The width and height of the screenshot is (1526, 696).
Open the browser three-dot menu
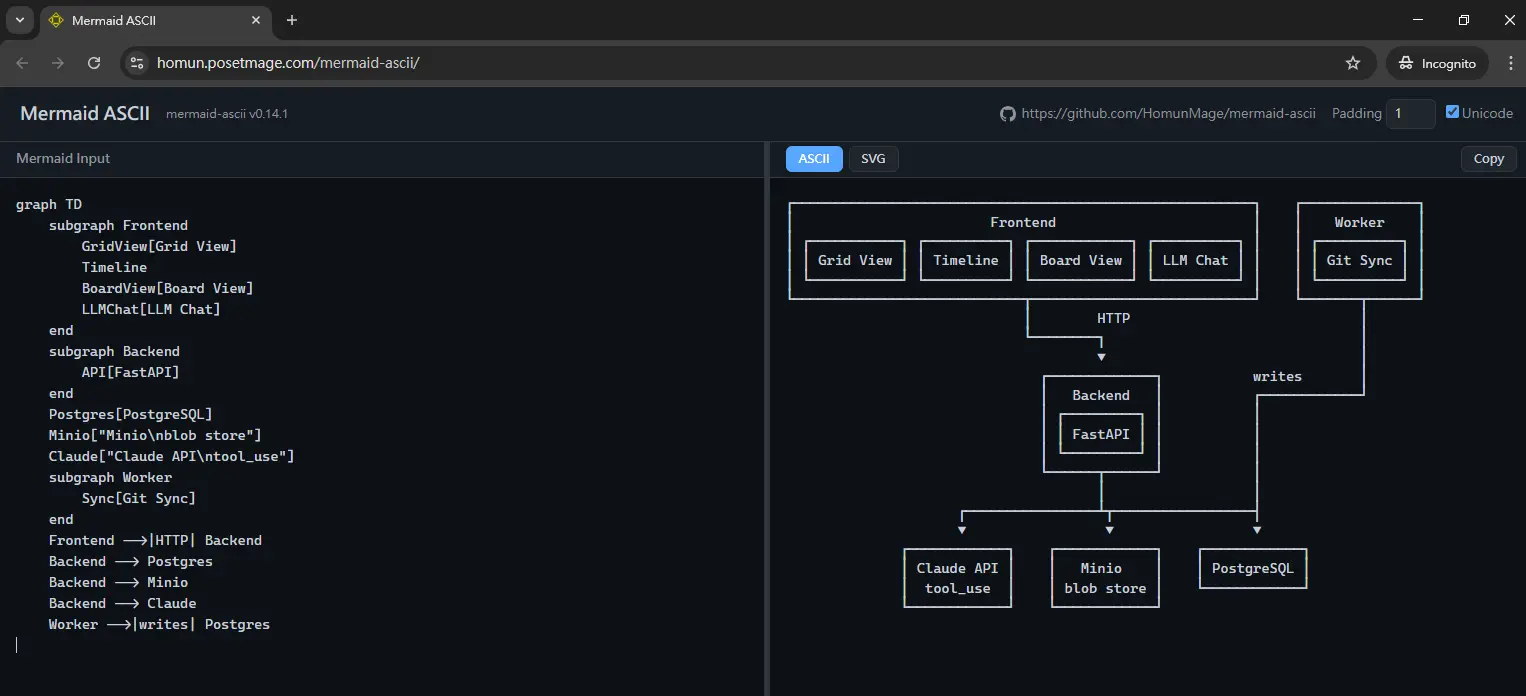coord(1506,63)
